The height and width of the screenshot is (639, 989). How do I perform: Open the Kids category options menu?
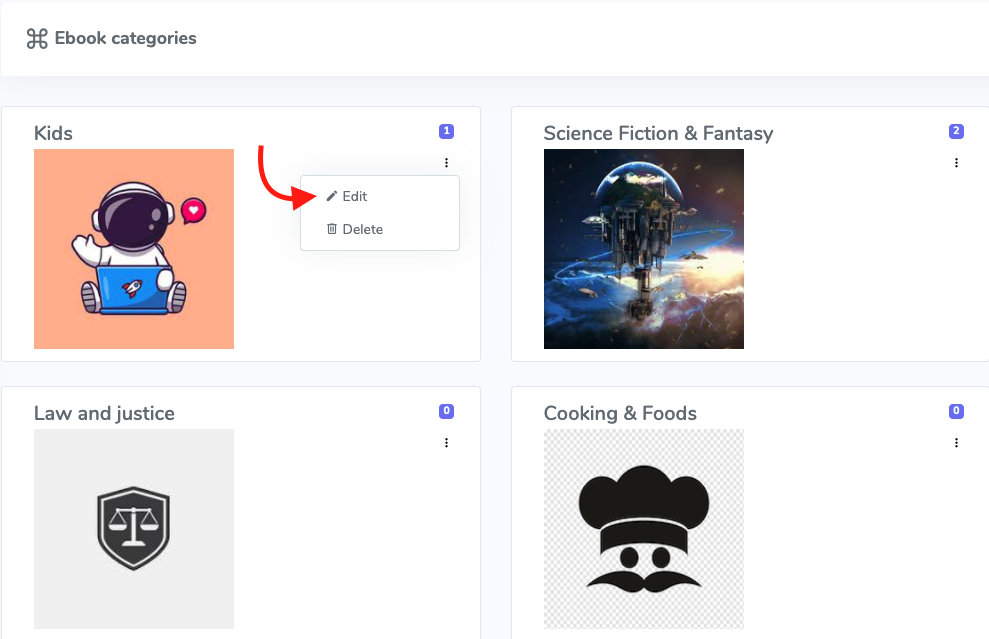click(446, 162)
